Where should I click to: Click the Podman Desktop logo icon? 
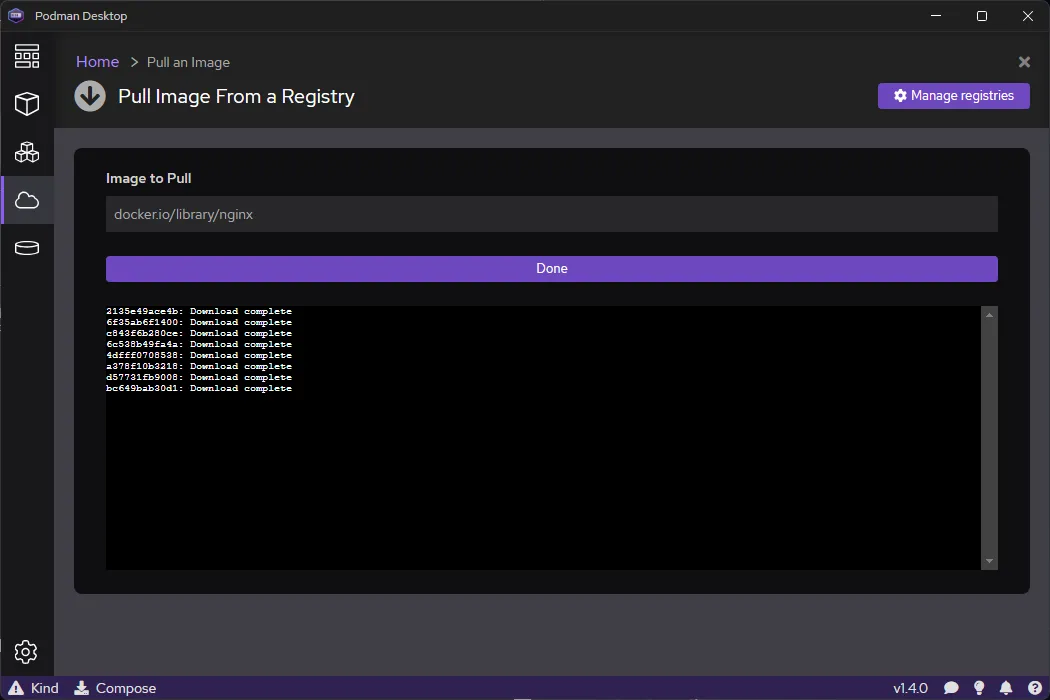[16, 15]
